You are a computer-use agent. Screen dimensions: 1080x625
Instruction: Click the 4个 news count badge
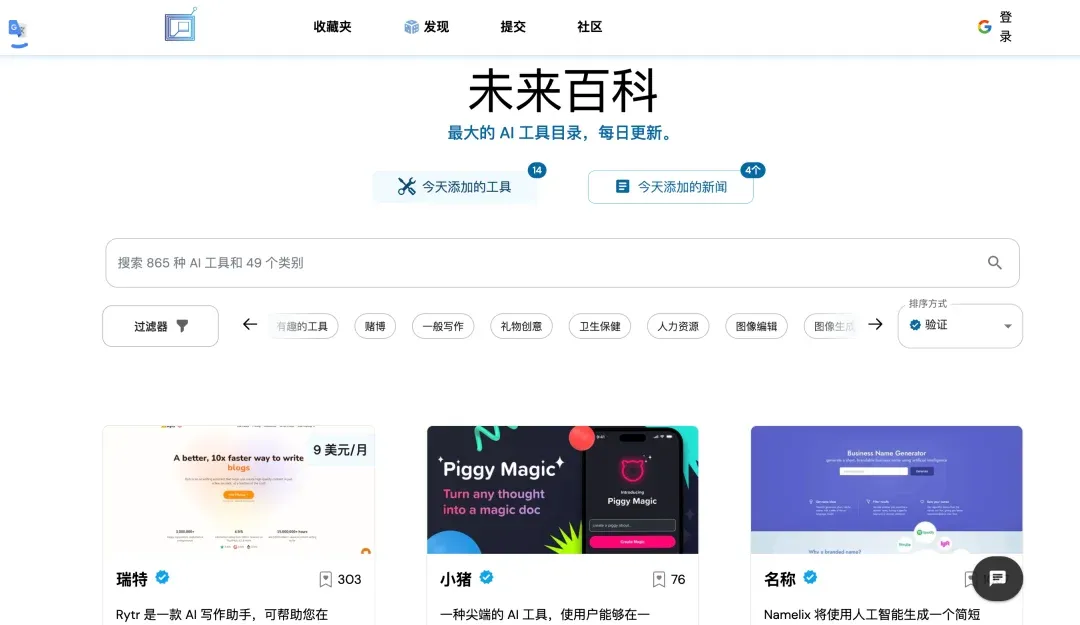pos(752,170)
